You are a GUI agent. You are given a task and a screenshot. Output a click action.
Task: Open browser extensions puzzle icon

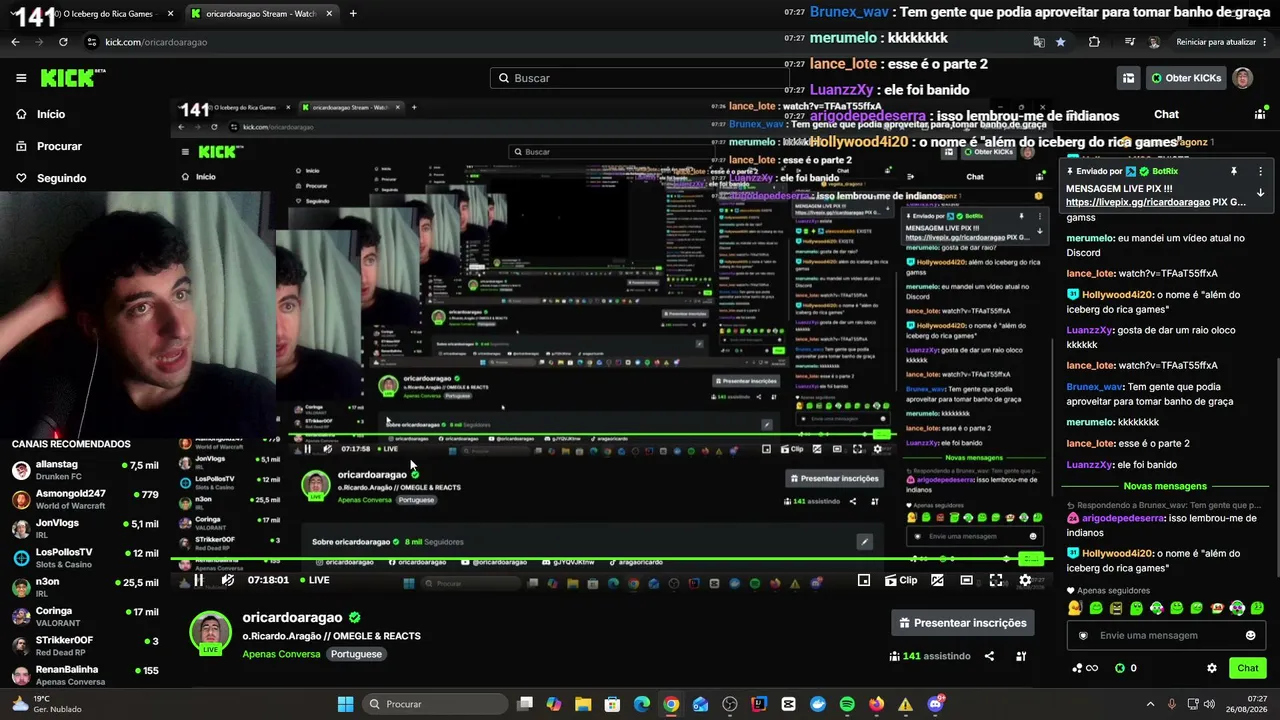coord(1094,42)
